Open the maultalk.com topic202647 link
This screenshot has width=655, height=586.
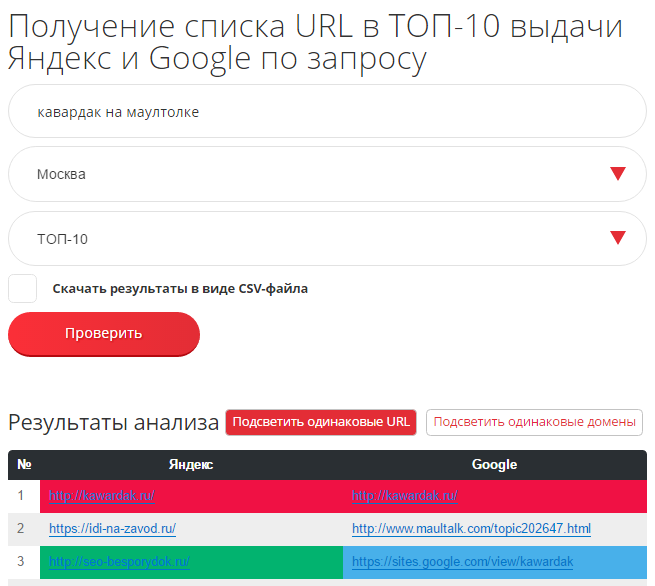click(x=472, y=529)
